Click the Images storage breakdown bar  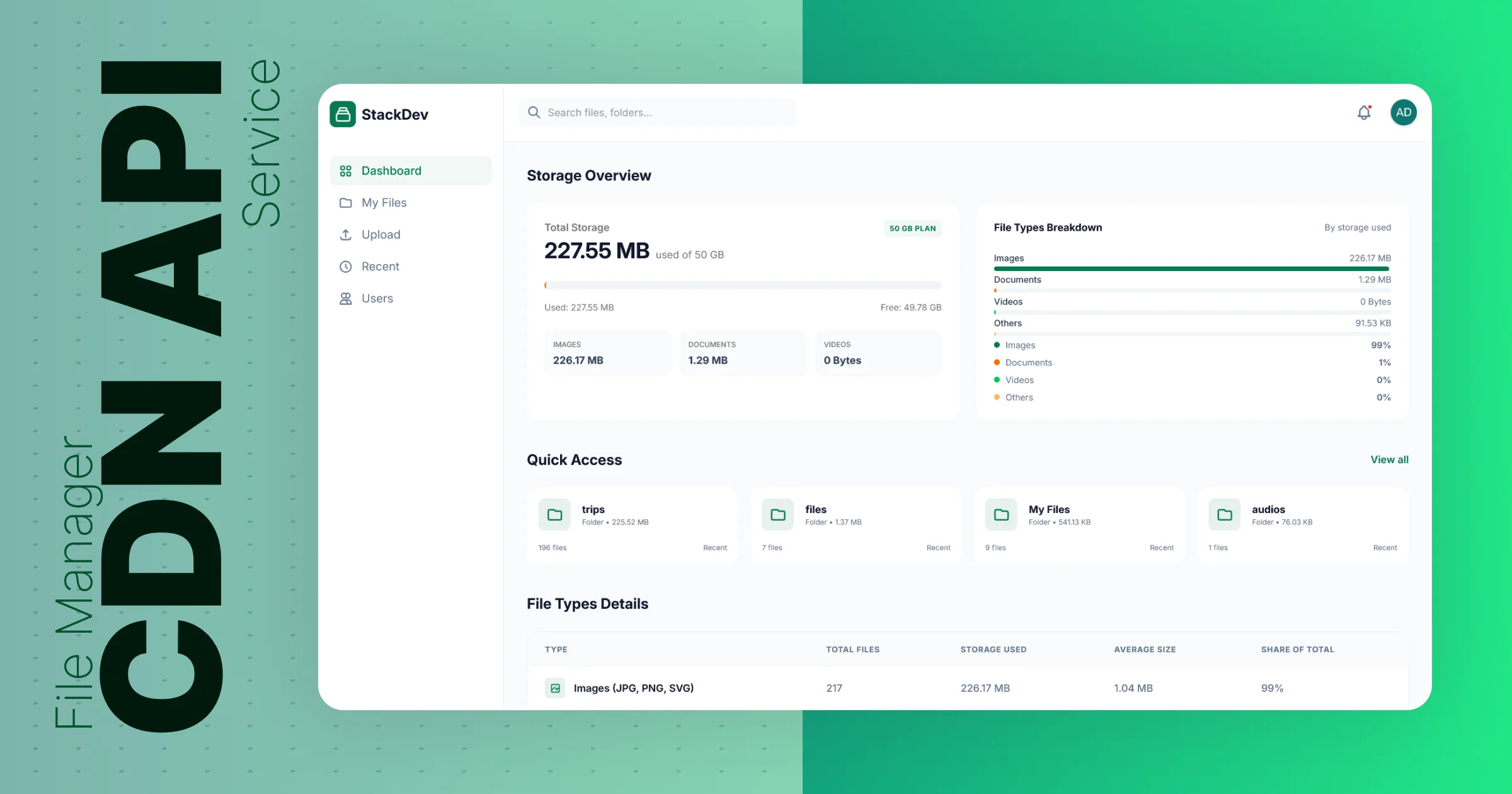(x=1191, y=269)
